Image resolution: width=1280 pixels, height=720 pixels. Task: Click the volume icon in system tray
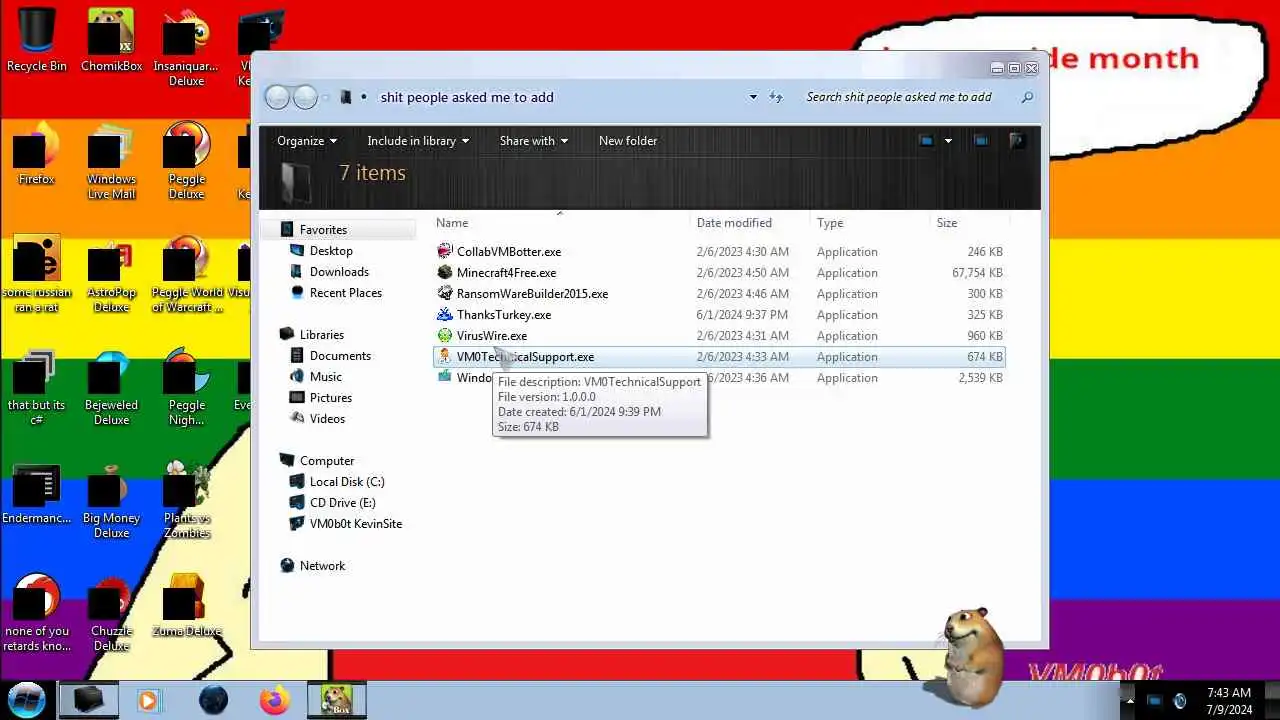(x=1180, y=701)
